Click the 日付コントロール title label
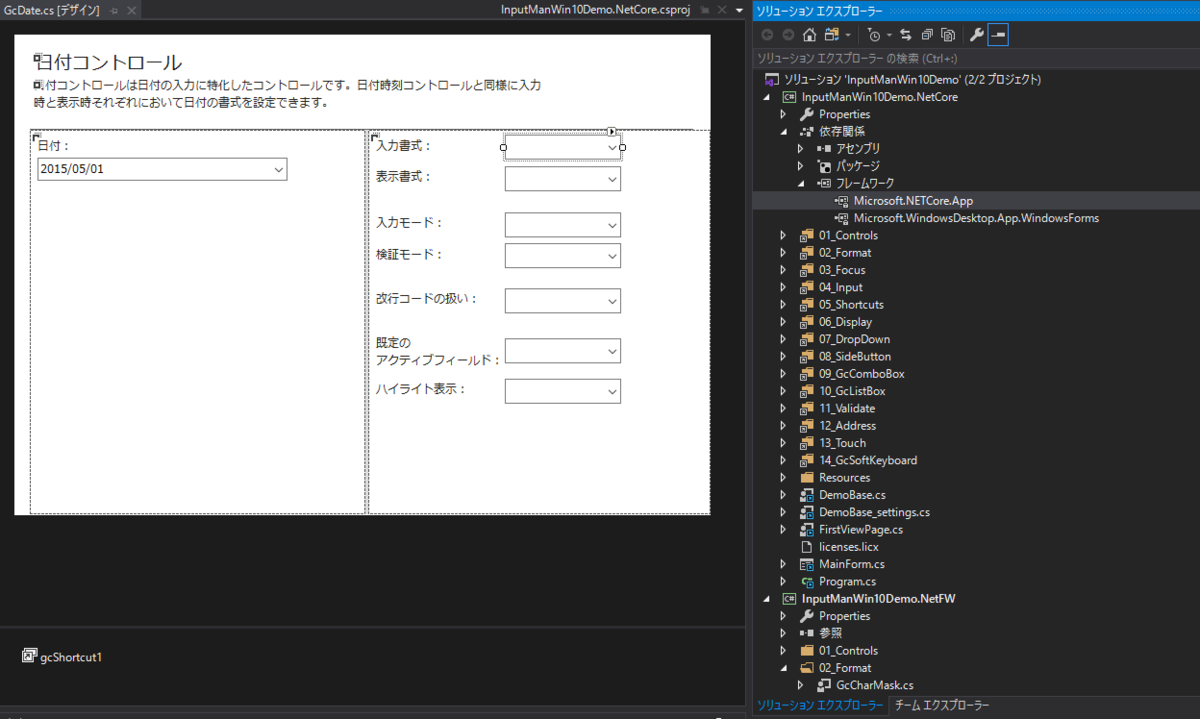1200x719 pixels. pyautogui.click(x=108, y=62)
